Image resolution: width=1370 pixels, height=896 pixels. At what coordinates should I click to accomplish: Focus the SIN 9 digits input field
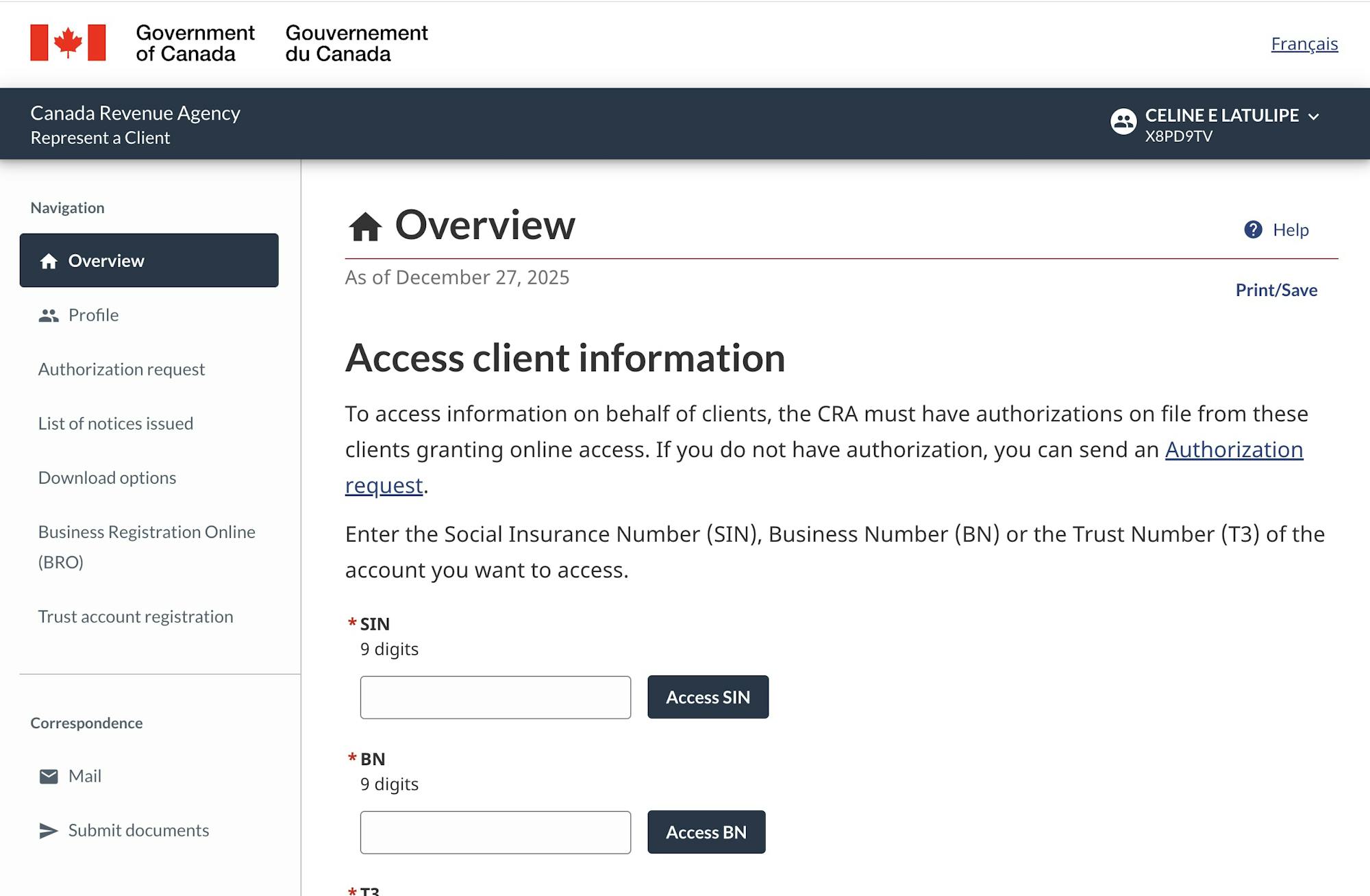point(495,697)
